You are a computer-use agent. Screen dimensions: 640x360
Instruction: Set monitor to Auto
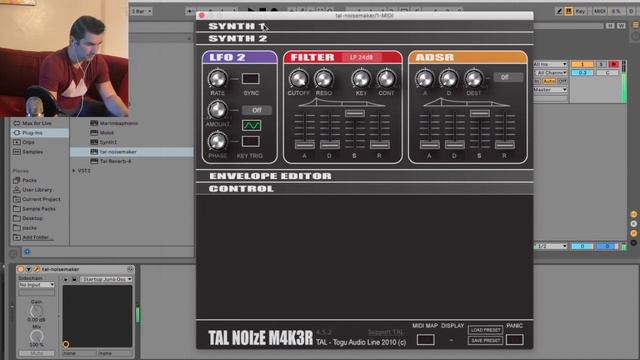point(549,81)
